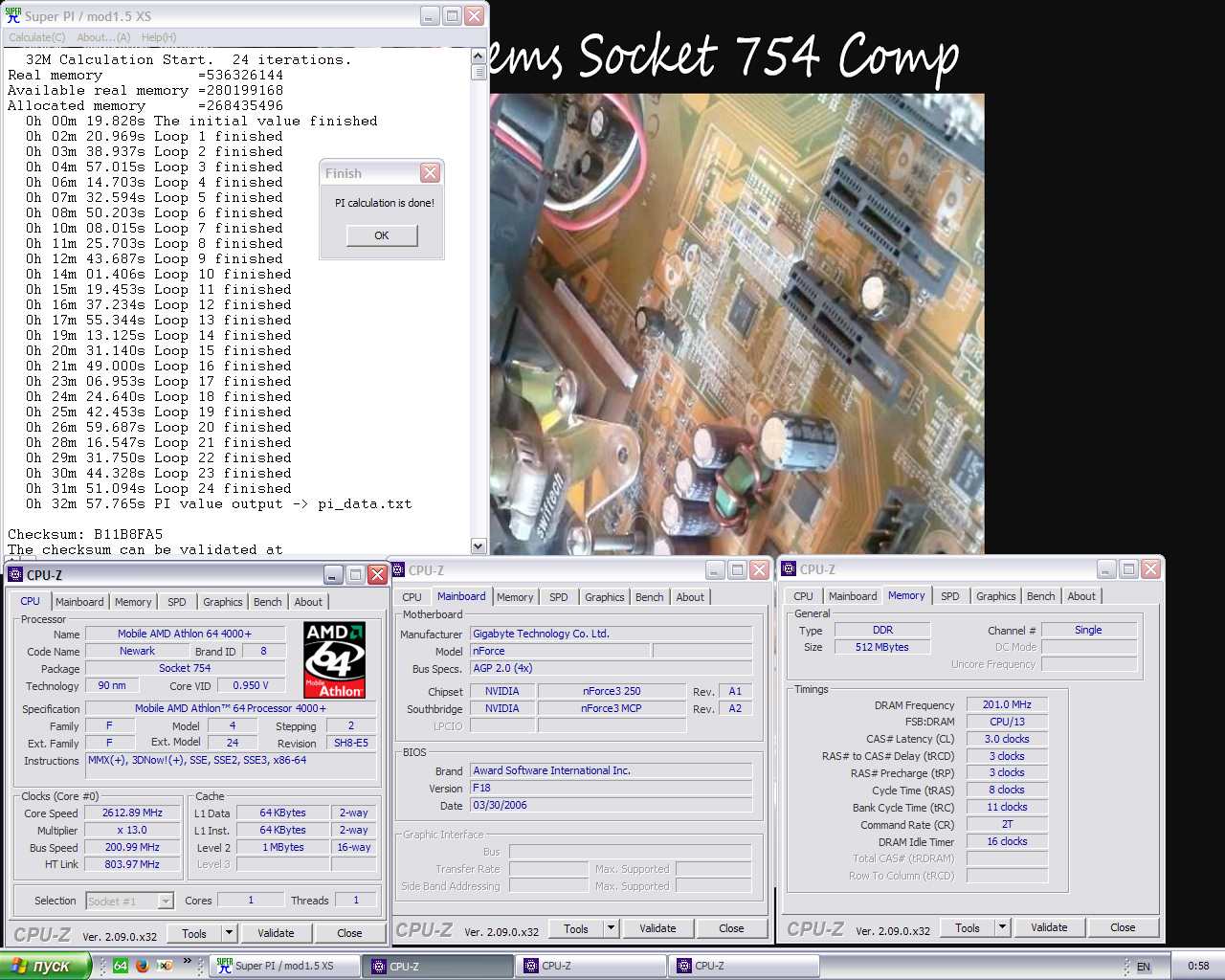The height and width of the screenshot is (980, 1225).
Task: Switch to the CPU tab in the Mainboard CPU-Z window
Action: coord(412,597)
